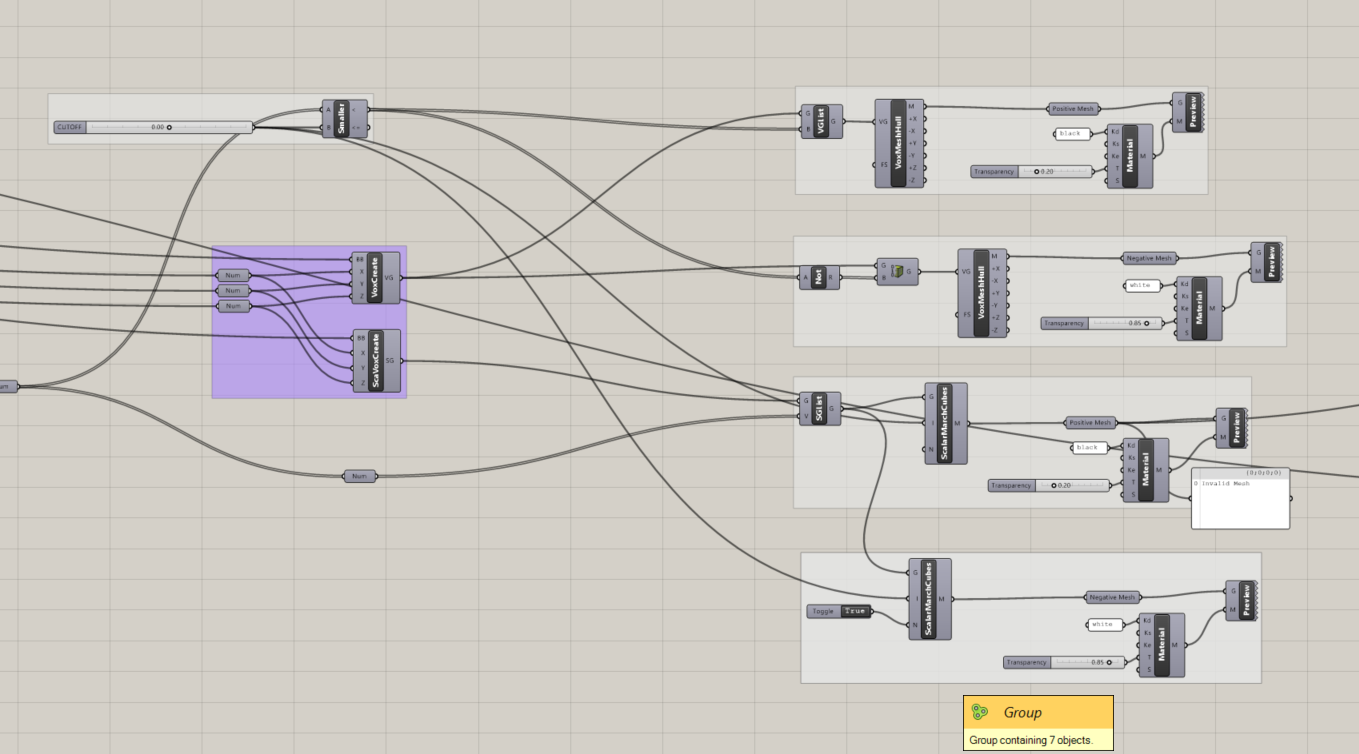Select the Material component in SGlist group

[x=1146, y=470]
